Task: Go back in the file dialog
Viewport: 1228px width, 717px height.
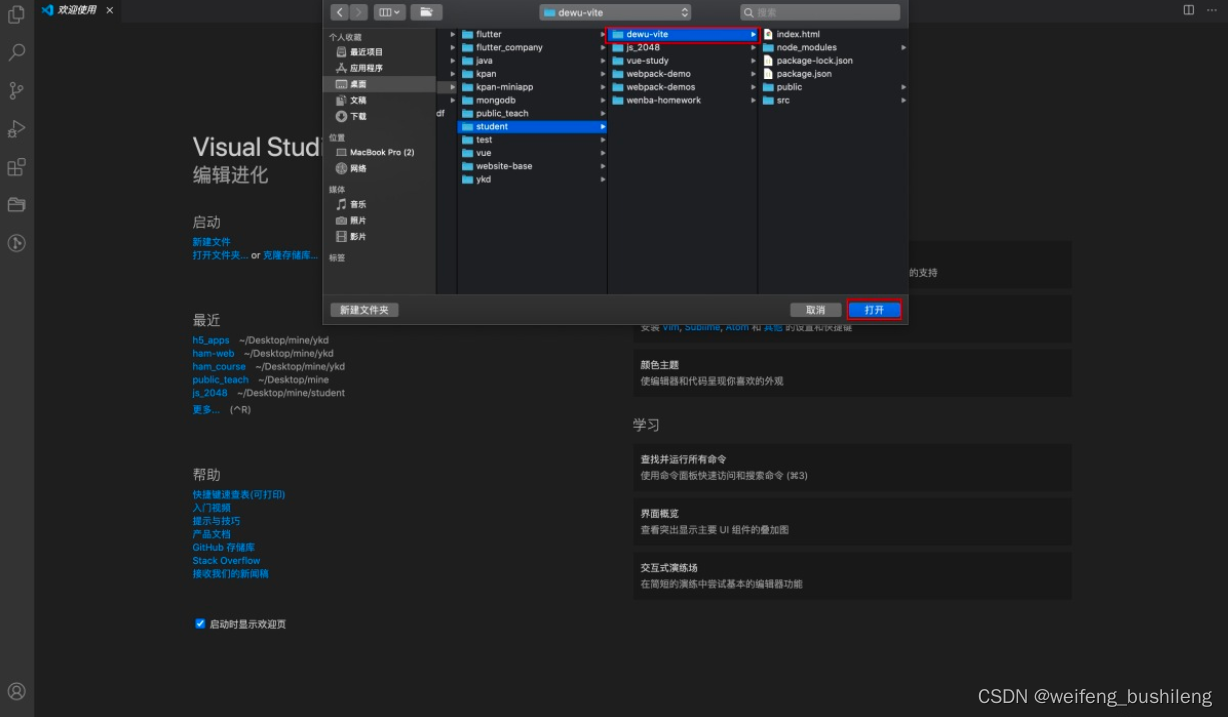Action: tap(340, 12)
